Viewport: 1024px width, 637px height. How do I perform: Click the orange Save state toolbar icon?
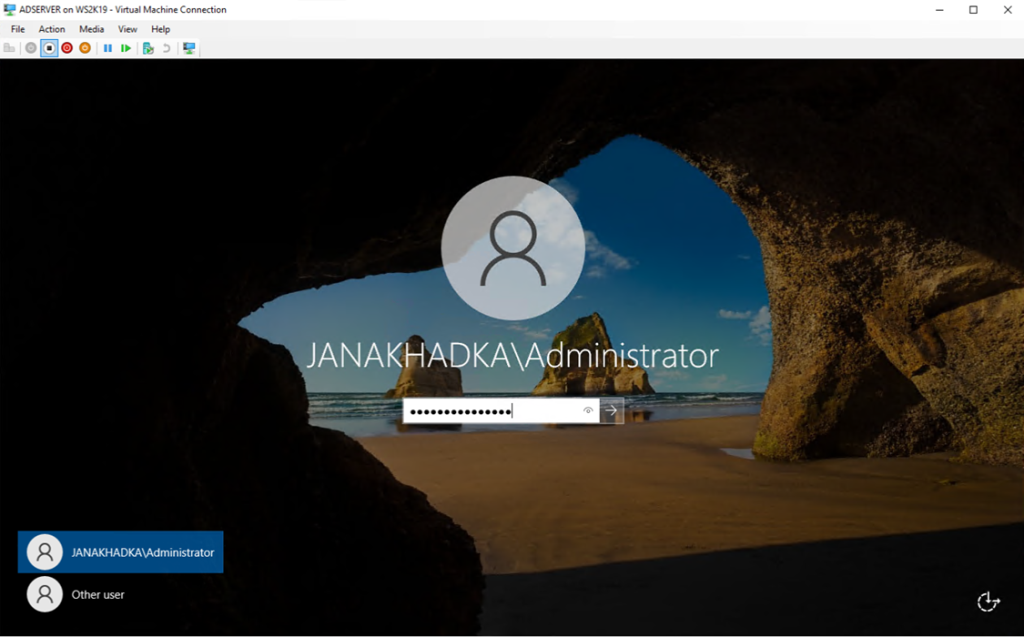(85, 48)
